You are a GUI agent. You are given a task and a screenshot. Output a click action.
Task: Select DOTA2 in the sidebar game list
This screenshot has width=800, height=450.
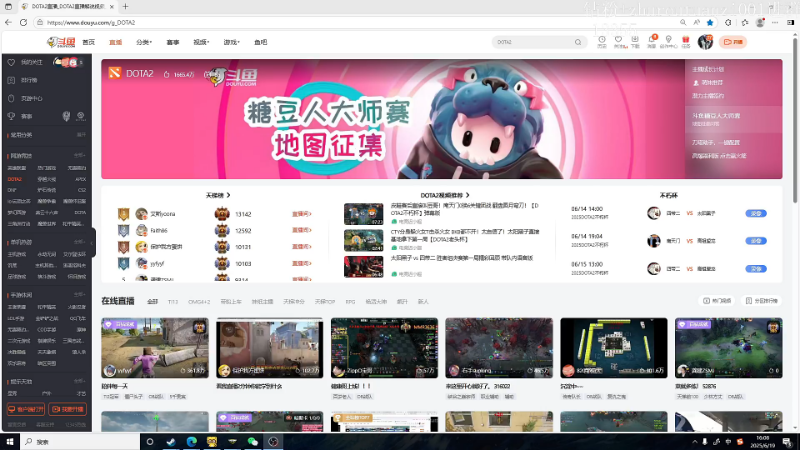point(15,179)
